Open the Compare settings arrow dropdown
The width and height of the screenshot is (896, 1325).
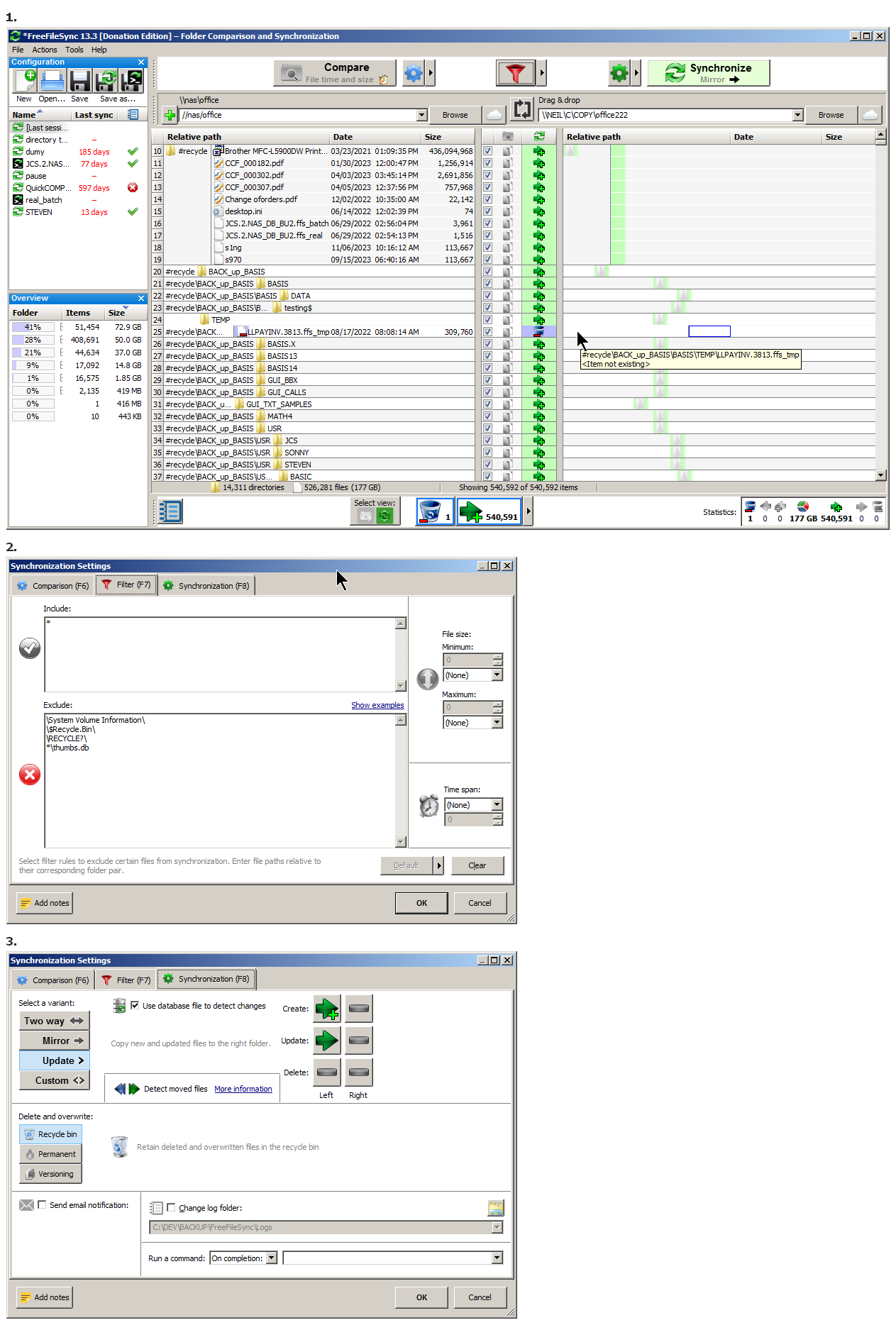[430, 72]
